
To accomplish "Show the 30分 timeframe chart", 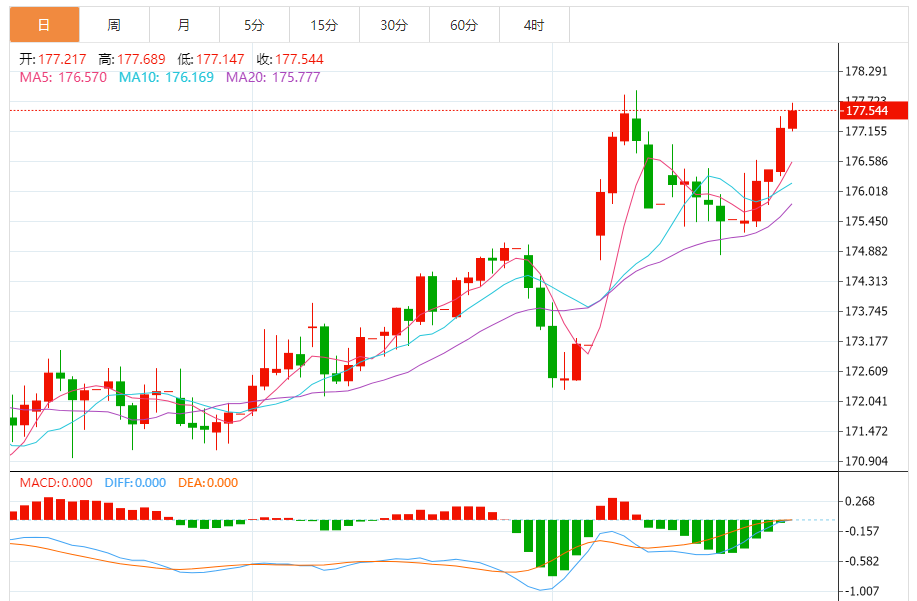I will point(394,25).
